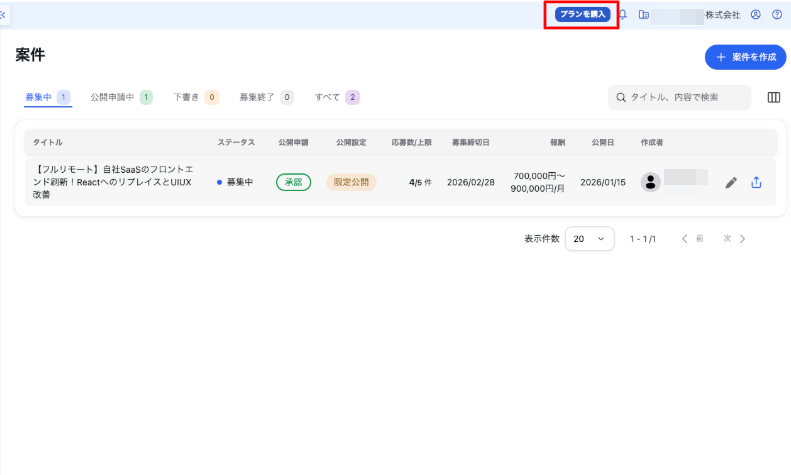Click the 募集中 status in the row
Viewport: 791px width, 475px height.
pos(235,182)
